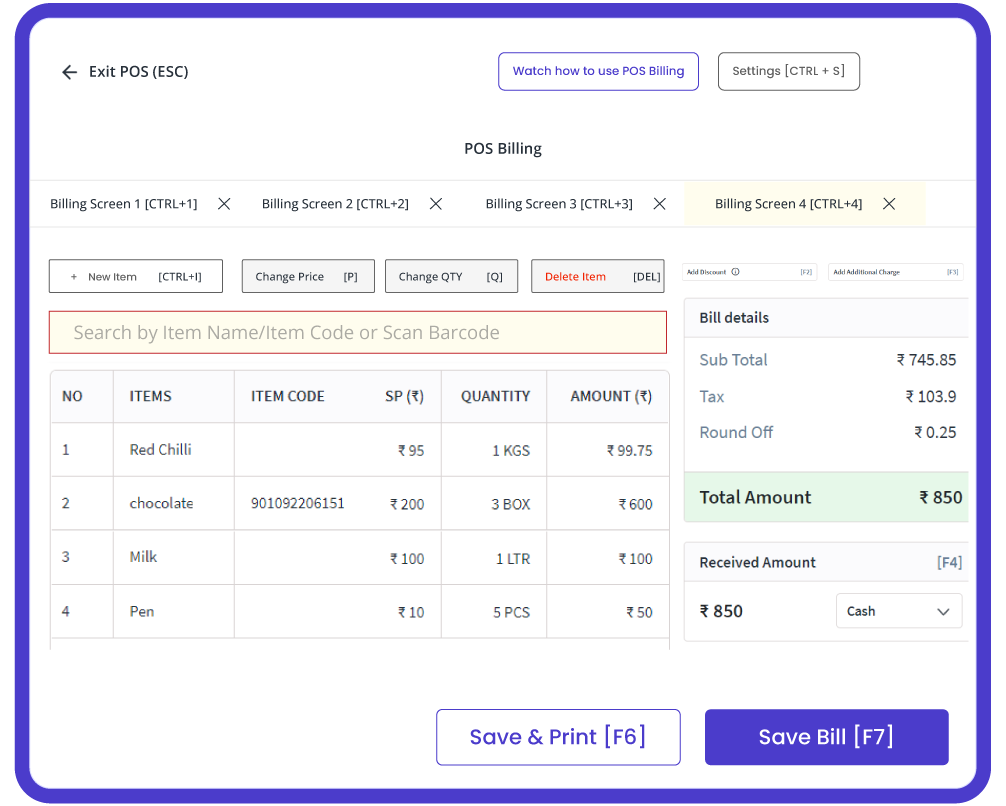1006x806 pixels.
Task: Click the Save & Print button
Action: coord(557,737)
